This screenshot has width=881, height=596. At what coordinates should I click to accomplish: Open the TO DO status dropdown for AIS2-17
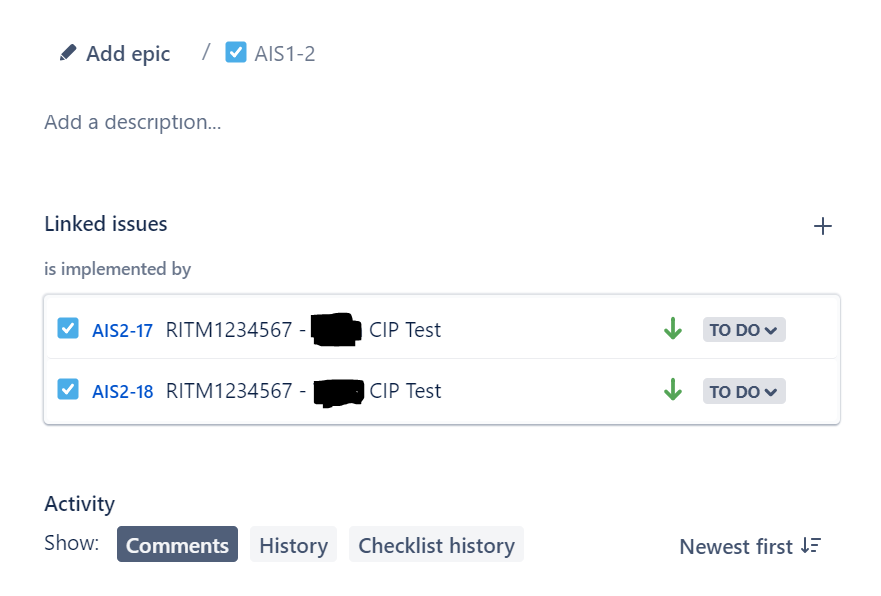(x=743, y=328)
